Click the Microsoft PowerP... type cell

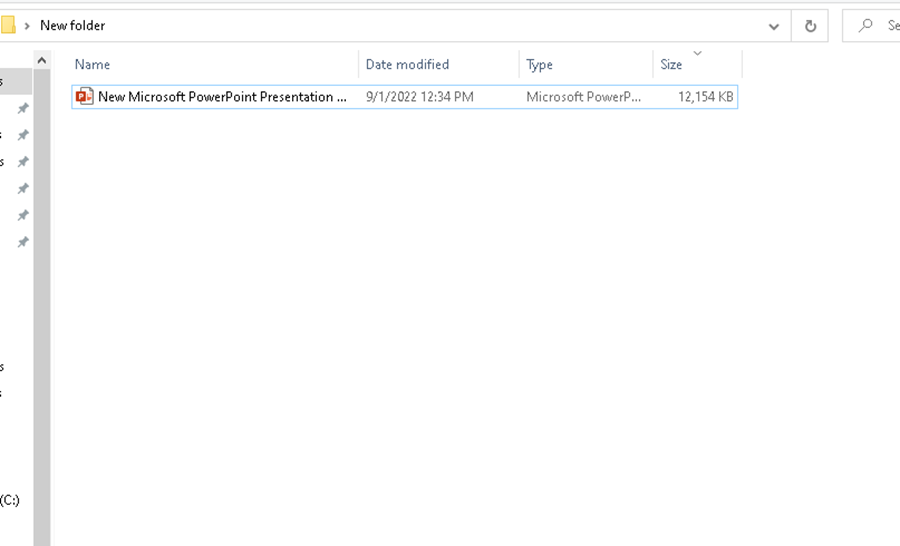point(584,96)
